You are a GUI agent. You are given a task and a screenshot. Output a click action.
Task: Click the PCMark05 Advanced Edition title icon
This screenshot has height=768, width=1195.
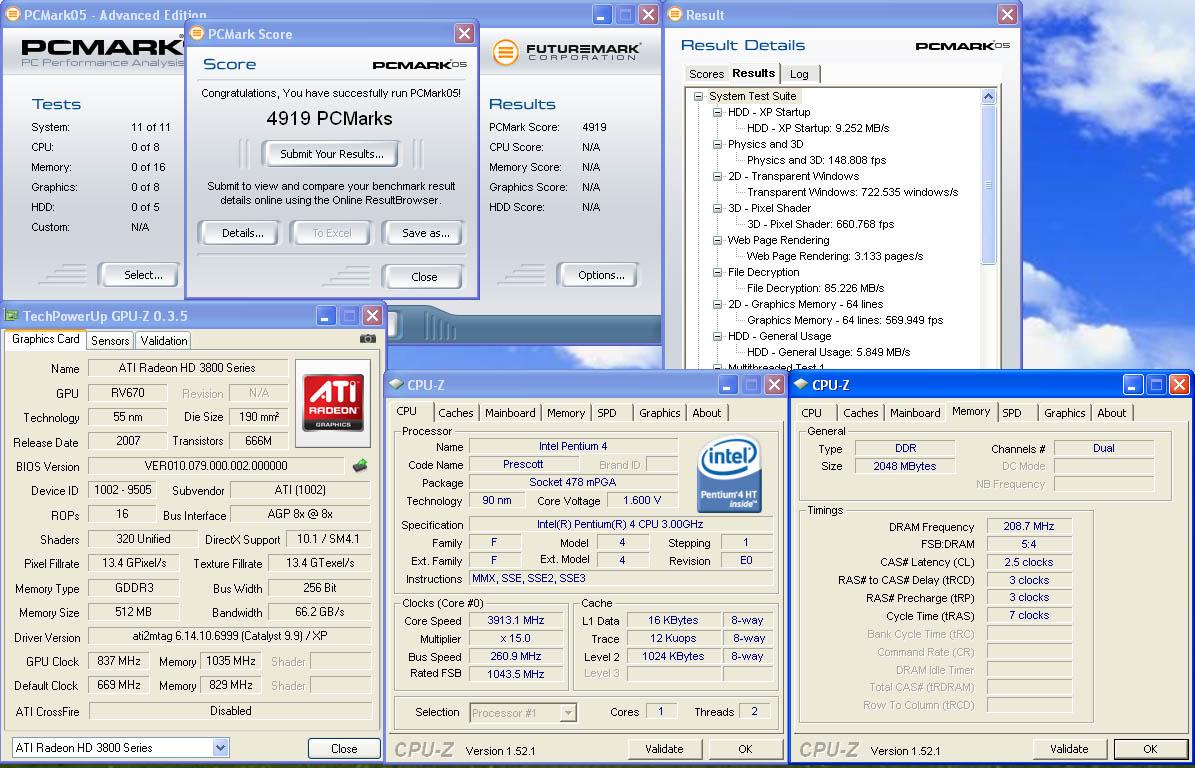click(12, 14)
